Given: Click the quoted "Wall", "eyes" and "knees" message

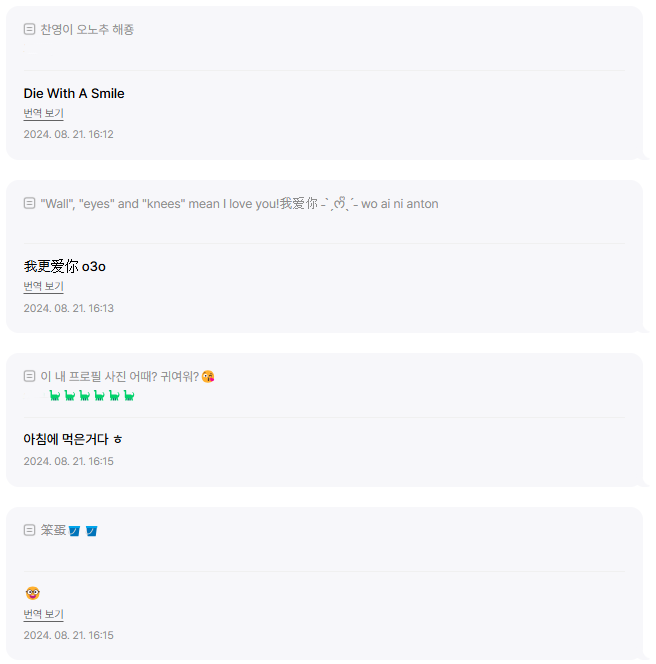Looking at the screenshot, I should point(239,204).
